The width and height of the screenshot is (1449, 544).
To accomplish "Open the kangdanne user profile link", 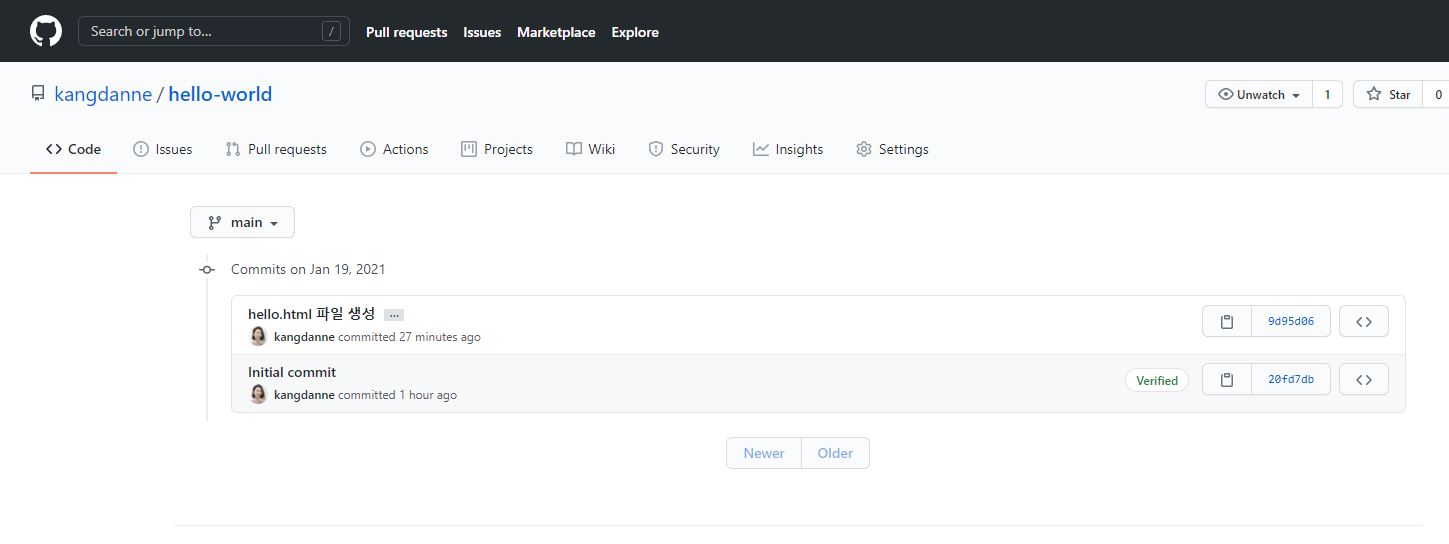I will (103, 94).
